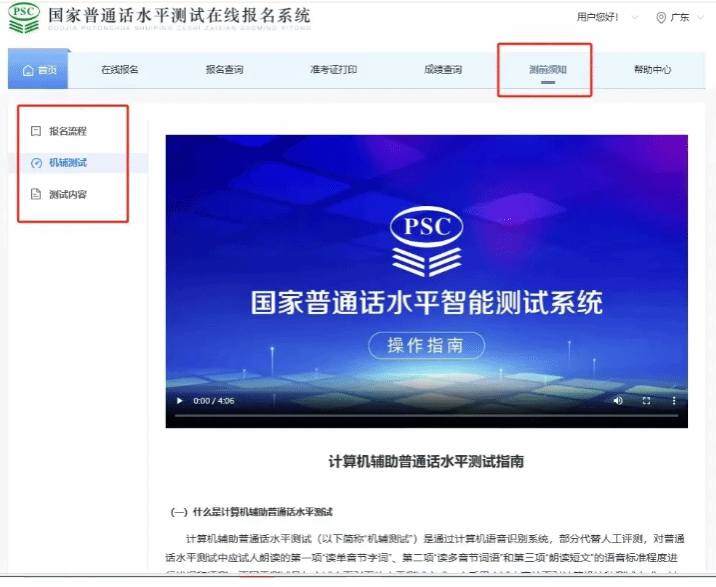Click the location pin icon near 广东

pyautogui.click(x=661, y=18)
